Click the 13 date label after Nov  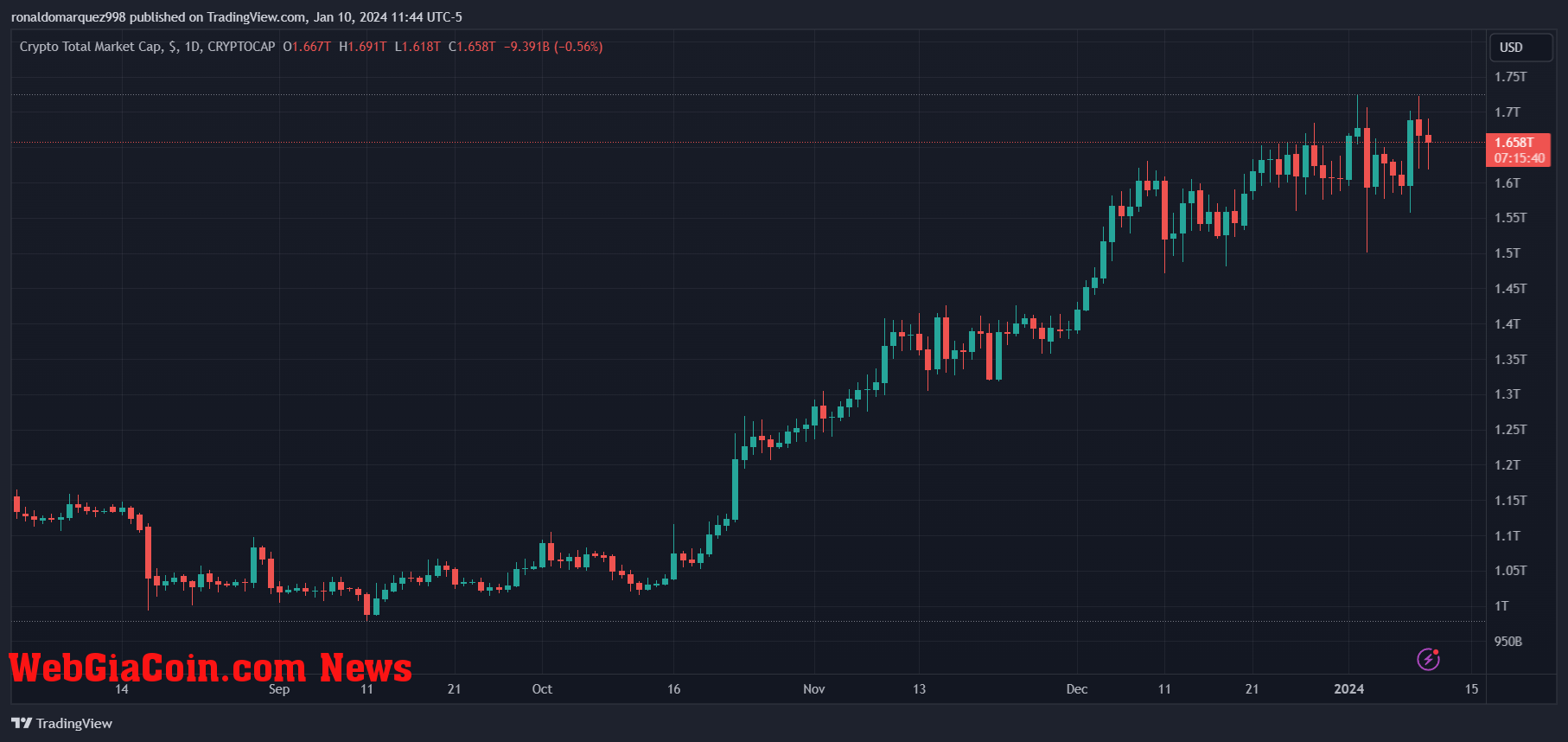920,689
